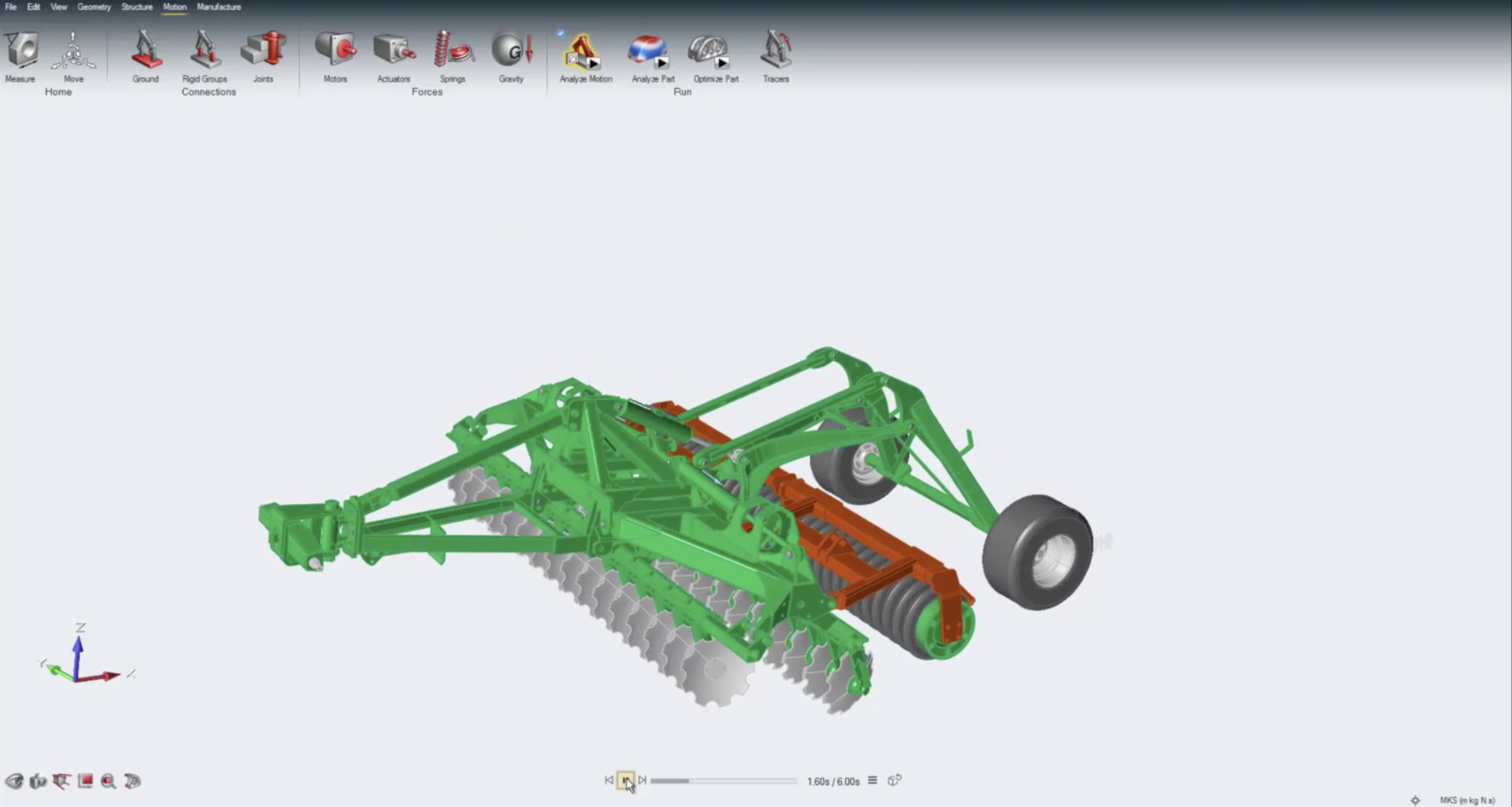Viewport: 1512px width, 807px height.
Task: Open the Structure ribbon tab
Action: pyautogui.click(x=137, y=7)
